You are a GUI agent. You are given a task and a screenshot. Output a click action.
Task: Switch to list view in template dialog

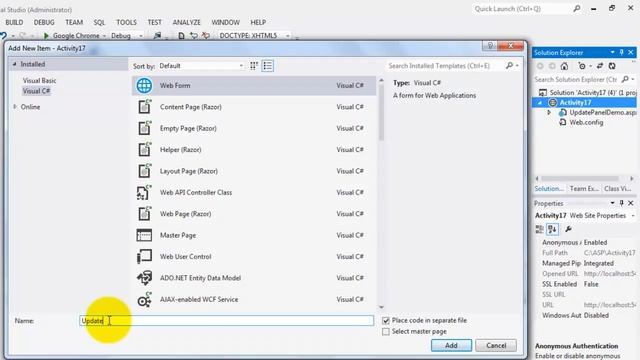268,66
